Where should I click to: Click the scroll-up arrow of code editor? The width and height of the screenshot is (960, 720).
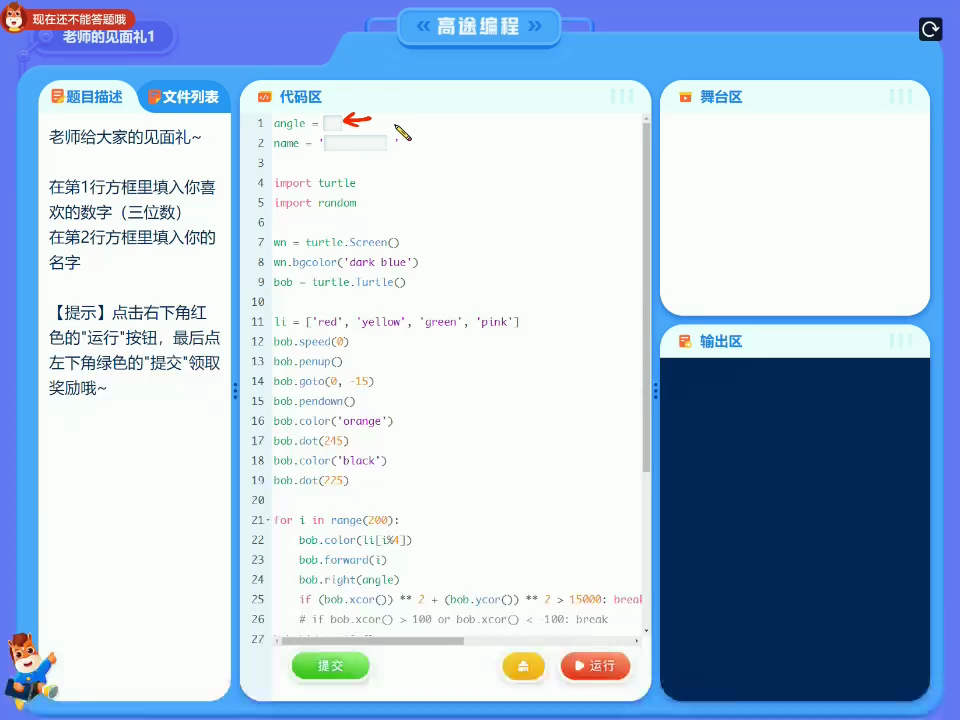click(x=646, y=118)
